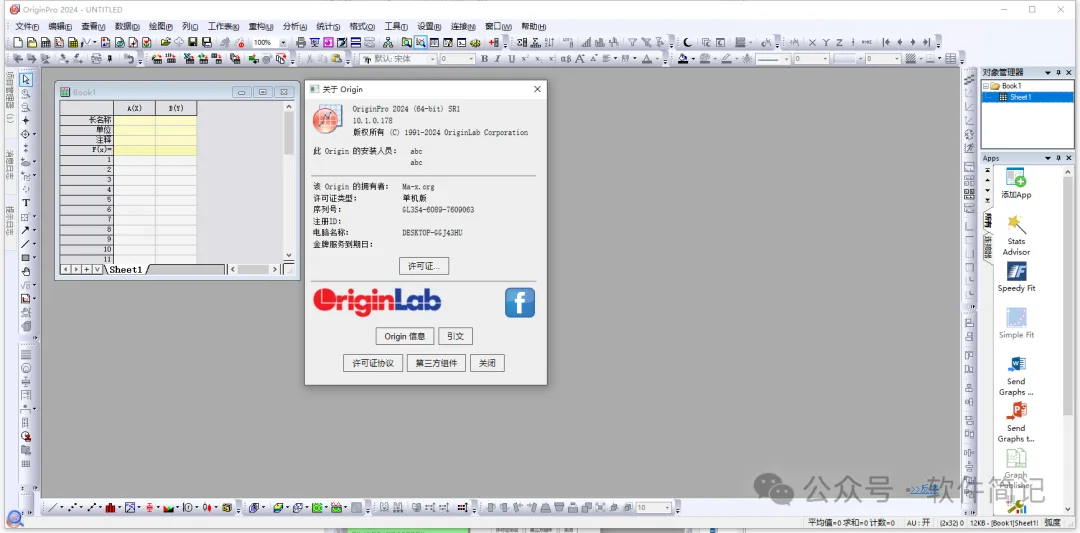Toggle Bold formatting button

point(484,59)
